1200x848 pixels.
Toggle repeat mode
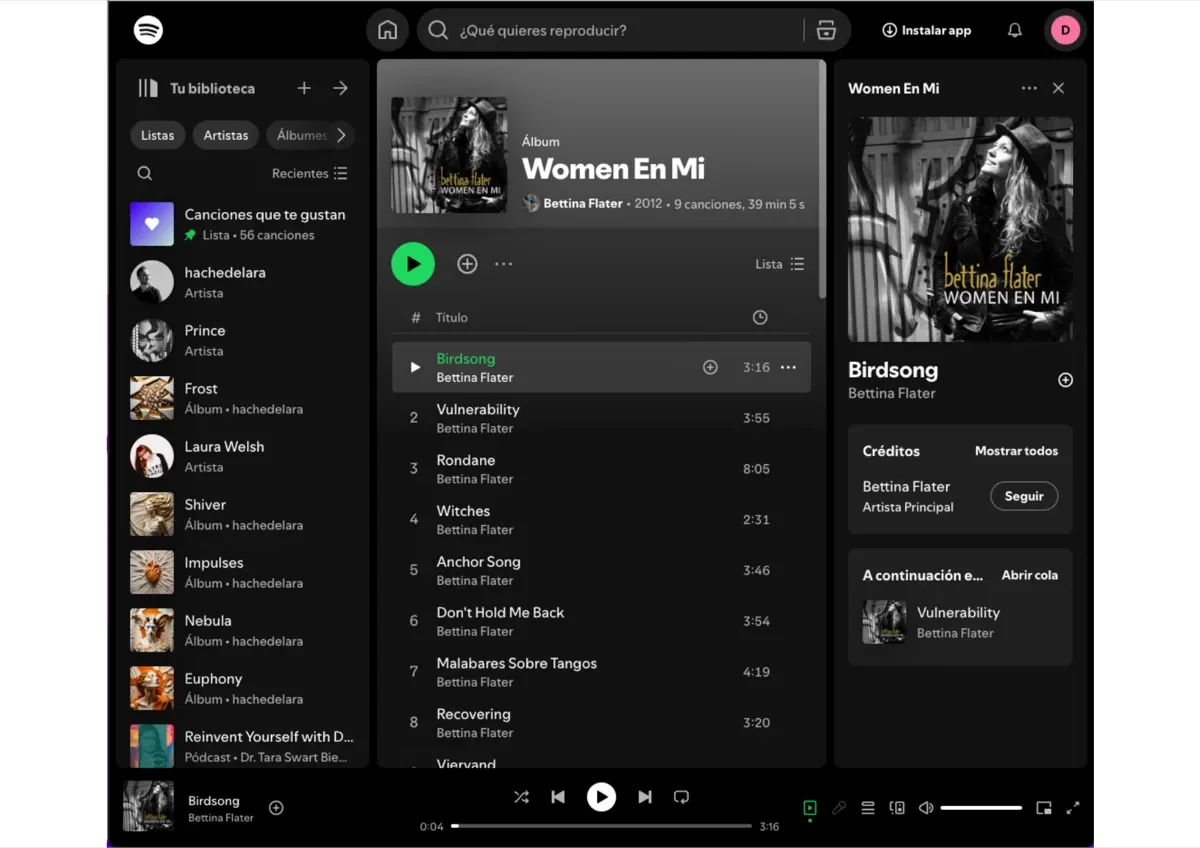pyautogui.click(x=681, y=797)
